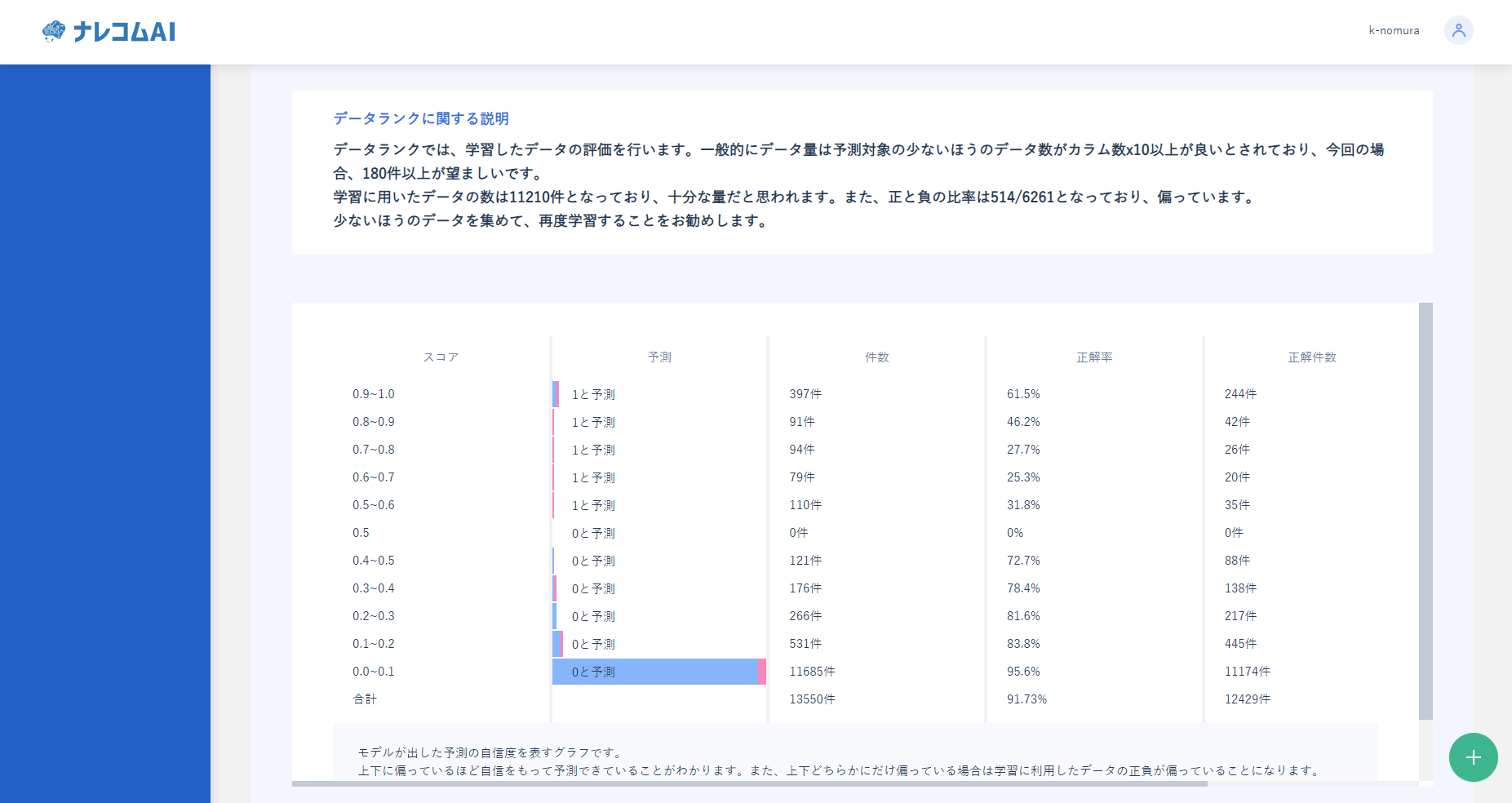The height and width of the screenshot is (803, 1512).
Task: Click the accuracy value 46.2%
Action: [x=1023, y=422]
